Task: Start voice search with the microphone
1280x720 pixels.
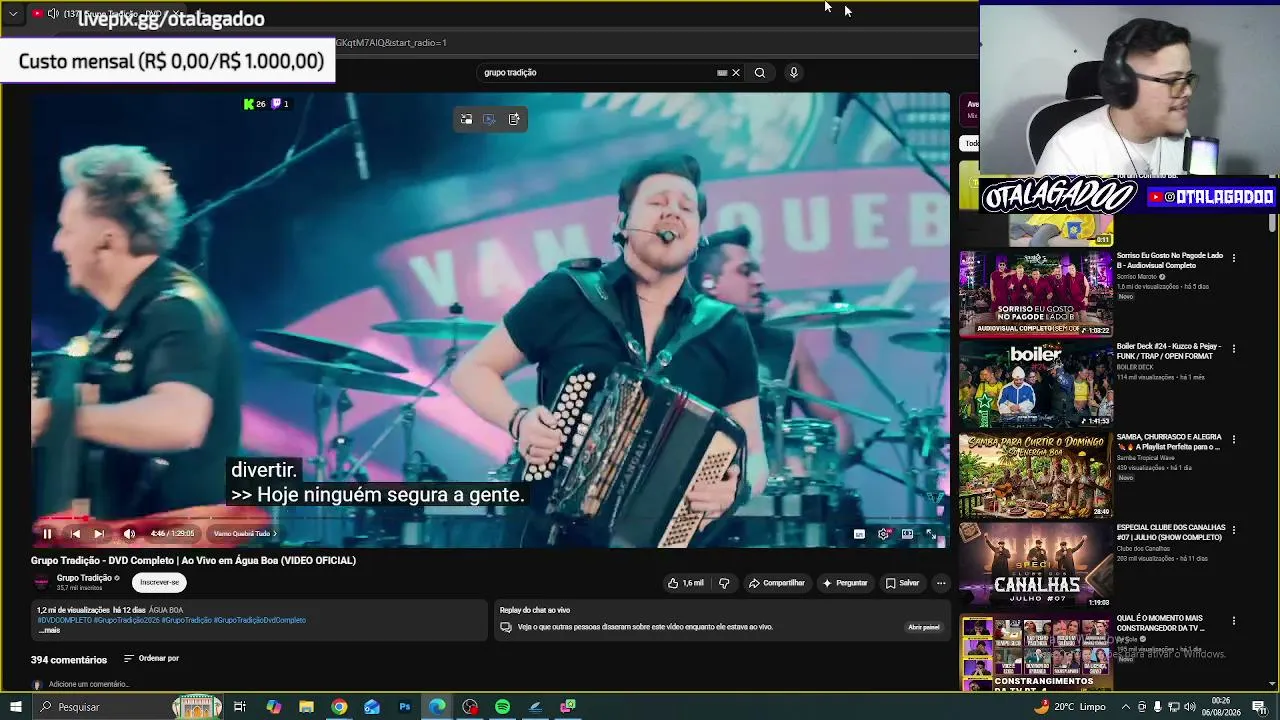Action: click(x=794, y=72)
